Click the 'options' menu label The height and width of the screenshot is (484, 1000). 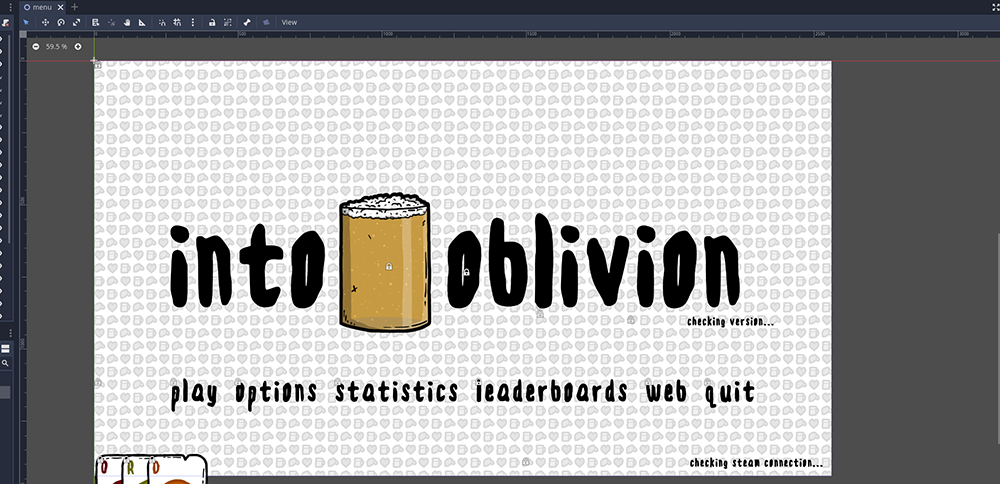276,393
